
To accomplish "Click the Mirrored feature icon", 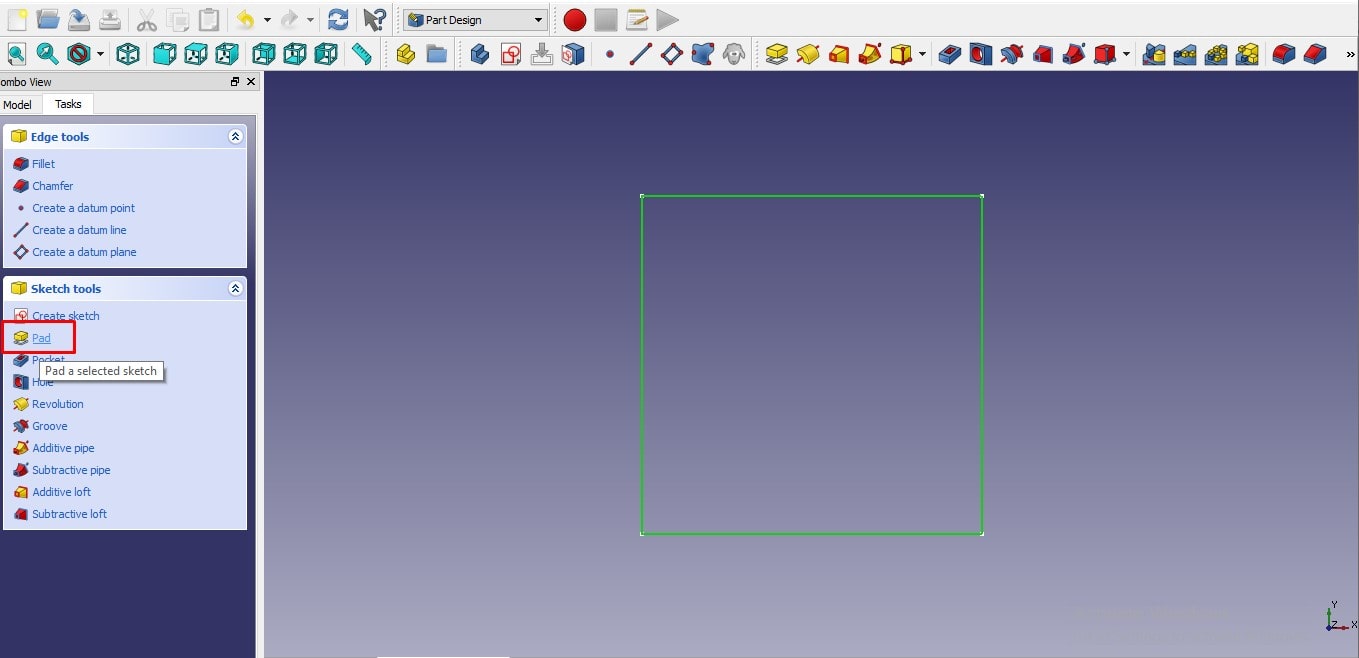I will [x=1154, y=54].
